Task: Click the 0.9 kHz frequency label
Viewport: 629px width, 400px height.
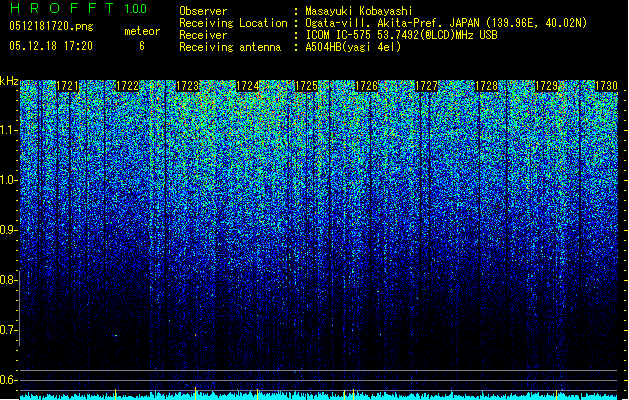Action: [x=8, y=230]
